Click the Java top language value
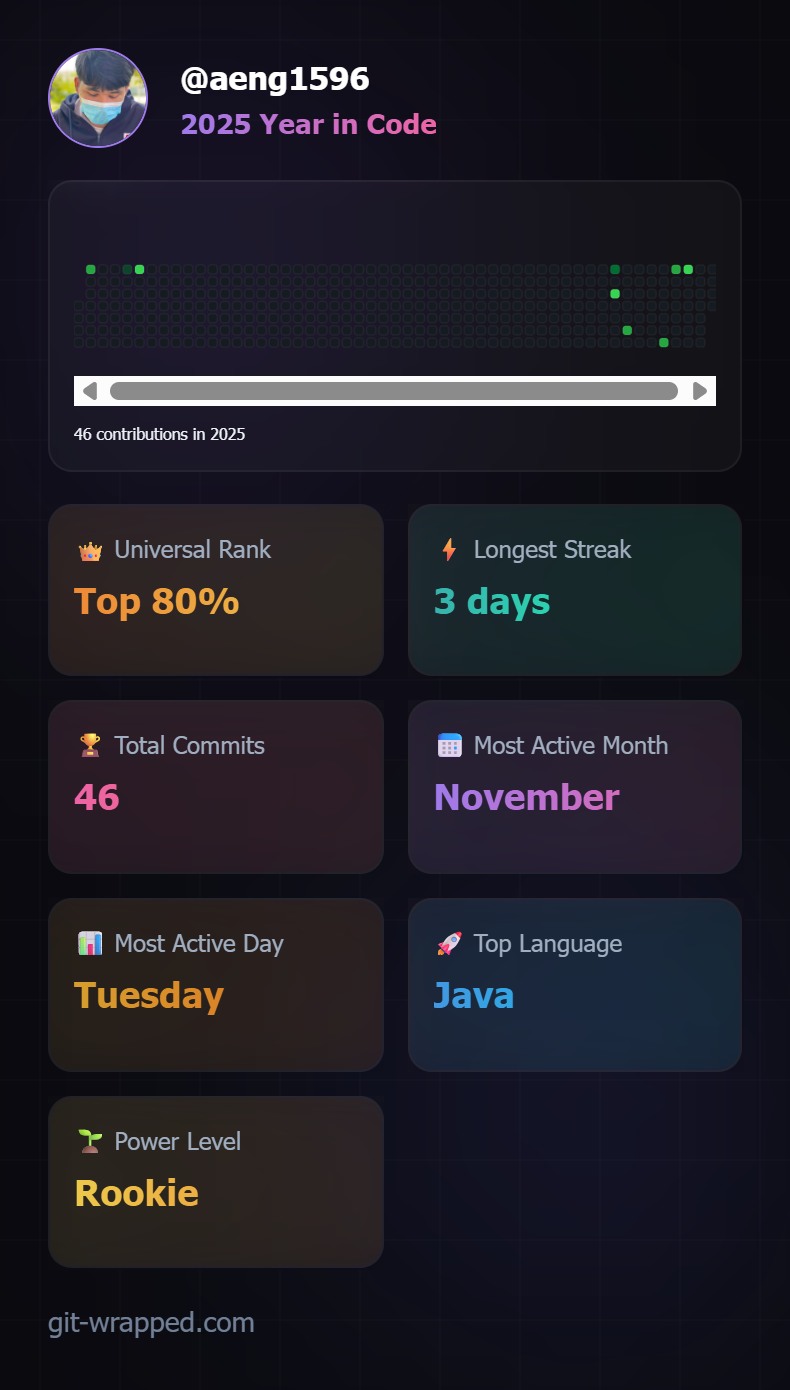 point(474,996)
